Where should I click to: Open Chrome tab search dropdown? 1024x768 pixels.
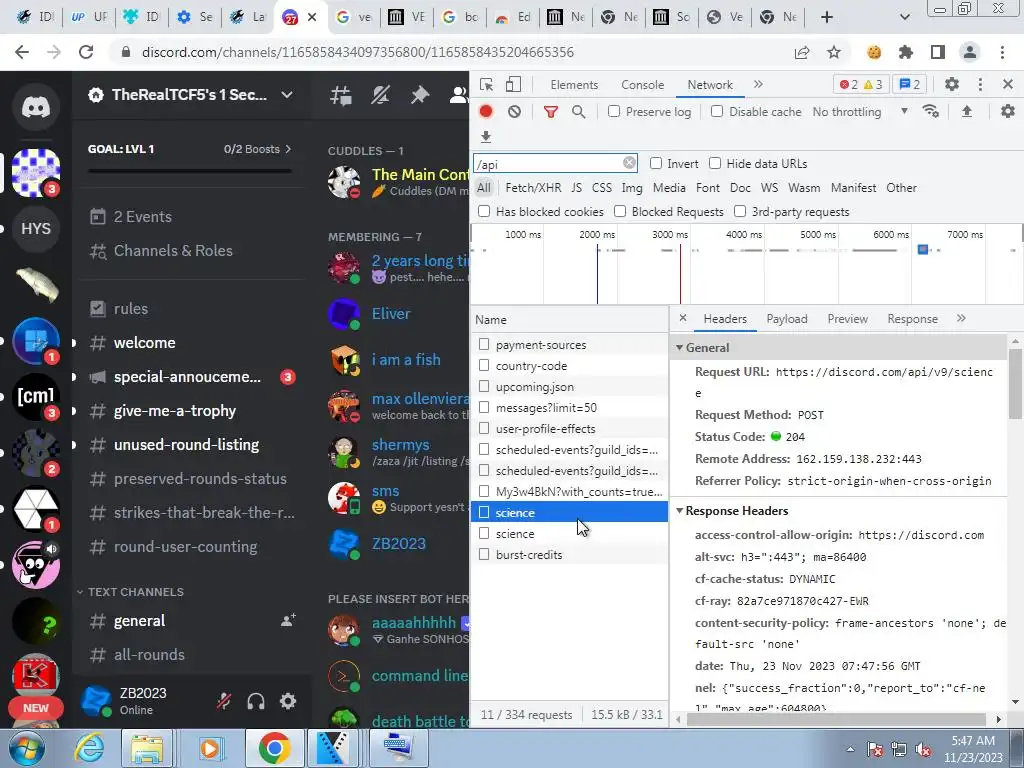(904, 17)
